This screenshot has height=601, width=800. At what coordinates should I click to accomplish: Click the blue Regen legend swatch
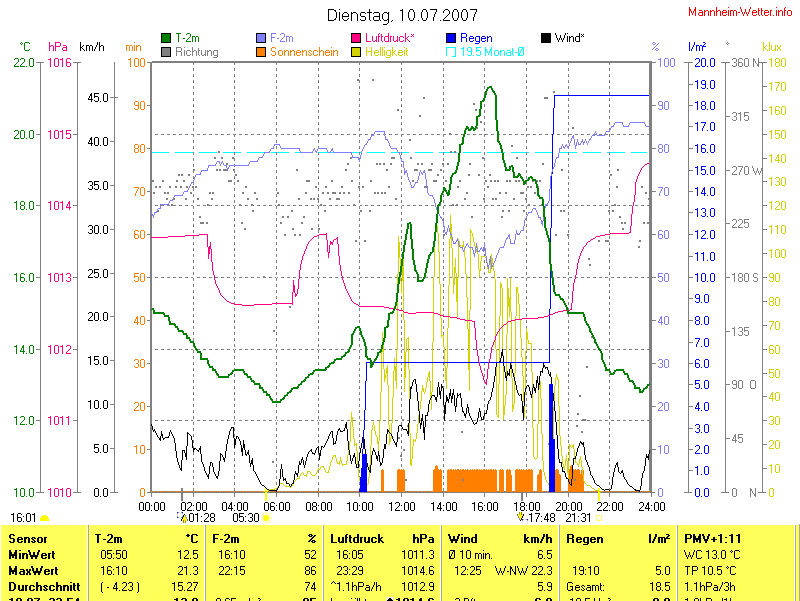(451, 38)
